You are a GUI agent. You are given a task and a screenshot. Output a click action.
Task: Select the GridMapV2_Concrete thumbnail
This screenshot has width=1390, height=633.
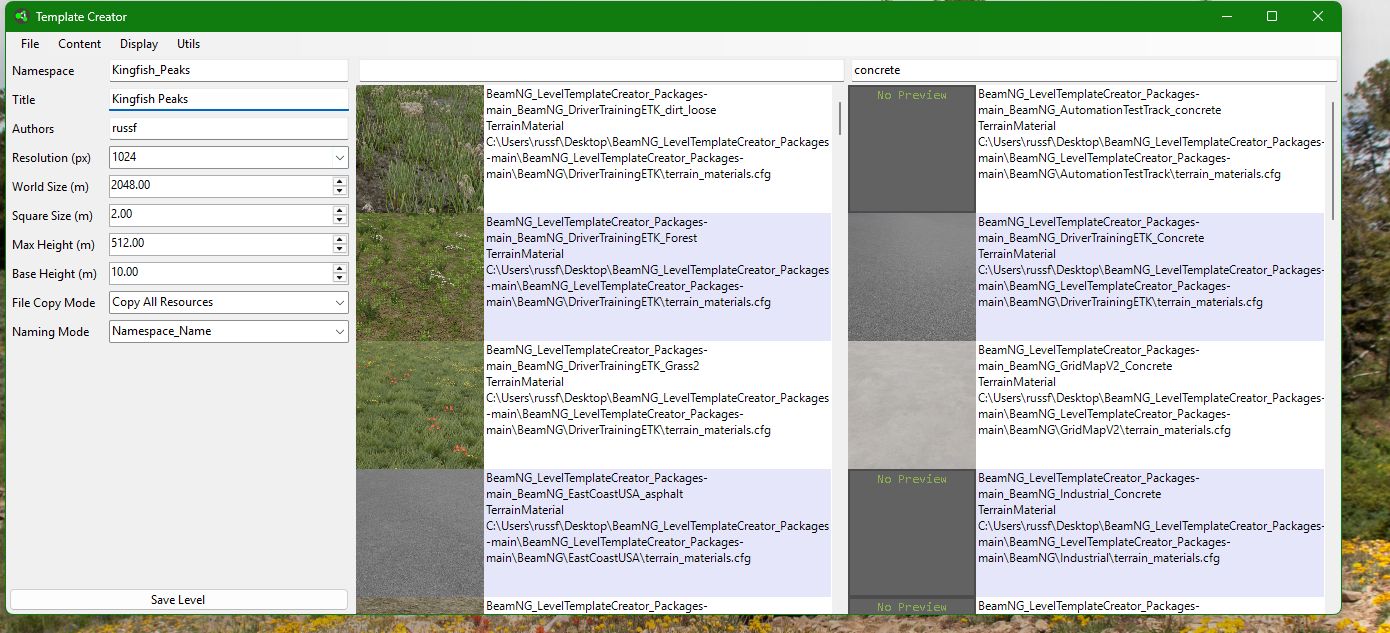pyautogui.click(x=912, y=405)
